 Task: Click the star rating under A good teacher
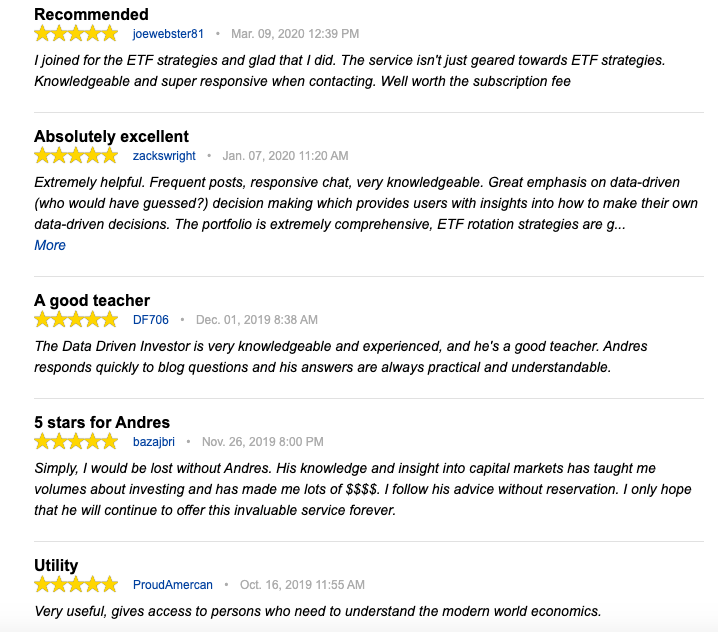click(75, 319)
